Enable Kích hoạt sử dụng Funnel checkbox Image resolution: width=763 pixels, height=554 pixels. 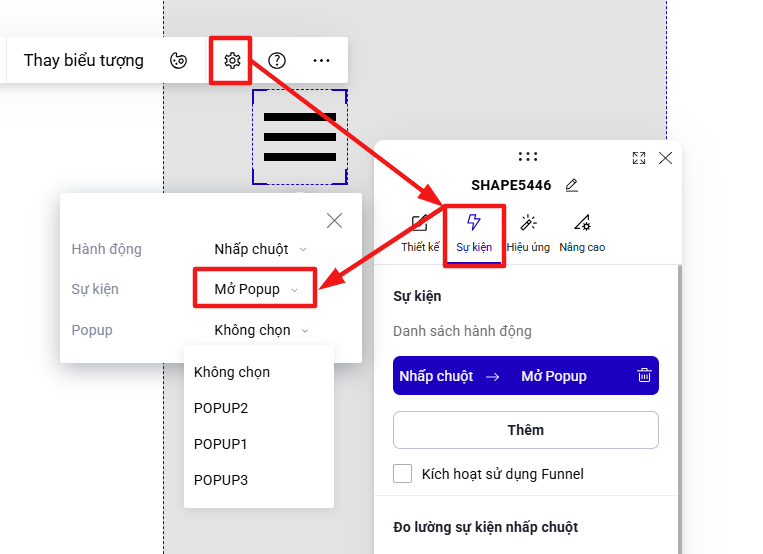[402, 473]
